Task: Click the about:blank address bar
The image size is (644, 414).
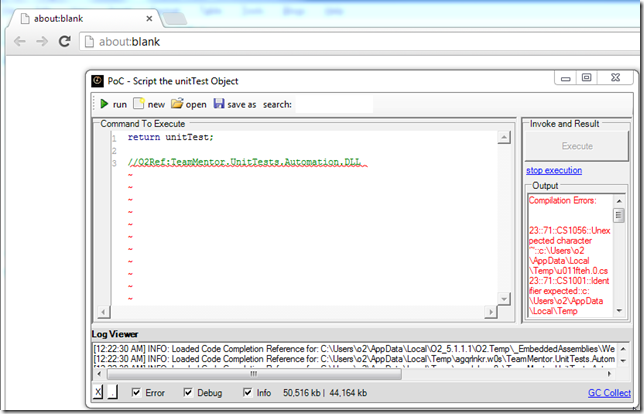Action: click(350, 41)
